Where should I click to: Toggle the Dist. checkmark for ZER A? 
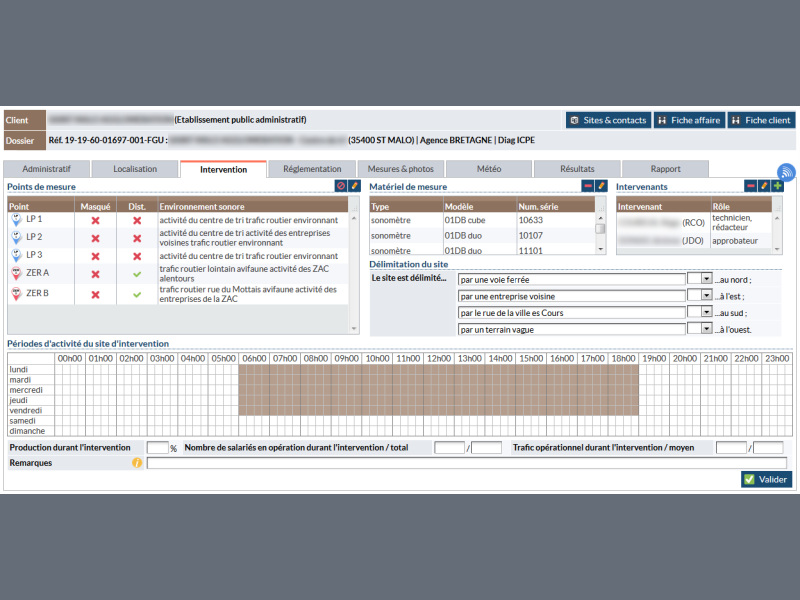point(137,274)
